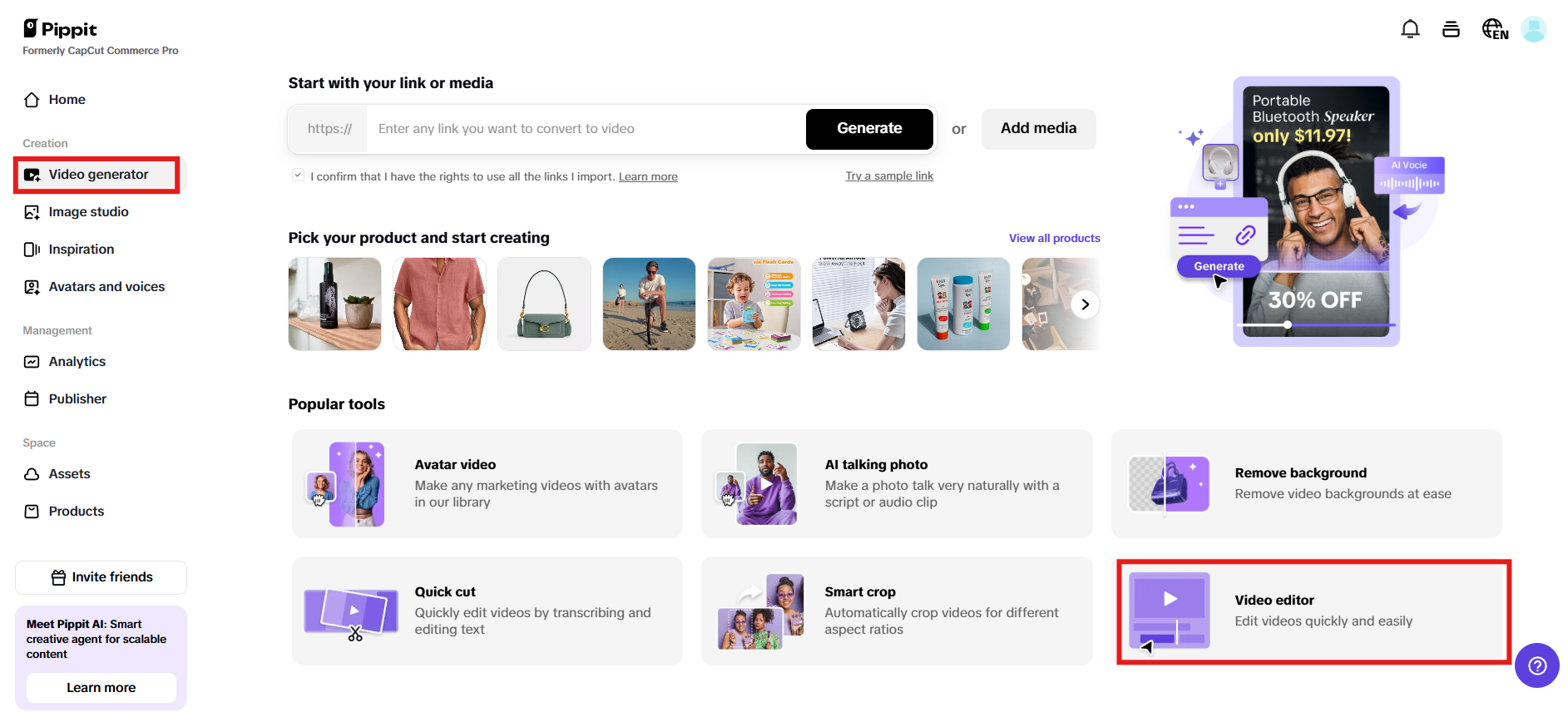Image resolution: width=1568 pixels, height=712 pixels.
Task: Show next products with arrow chevron
Action: click(x=1085, y=304)
